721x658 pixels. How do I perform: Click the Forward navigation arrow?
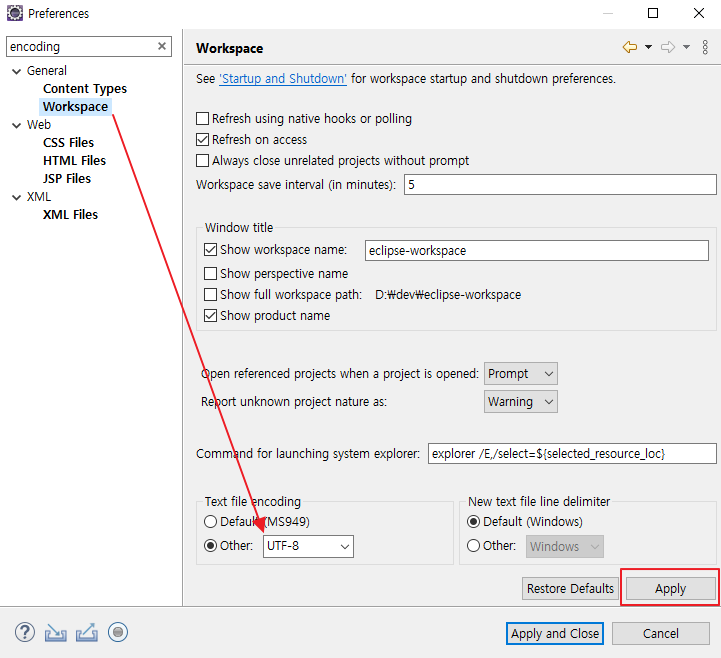(668, 47)
